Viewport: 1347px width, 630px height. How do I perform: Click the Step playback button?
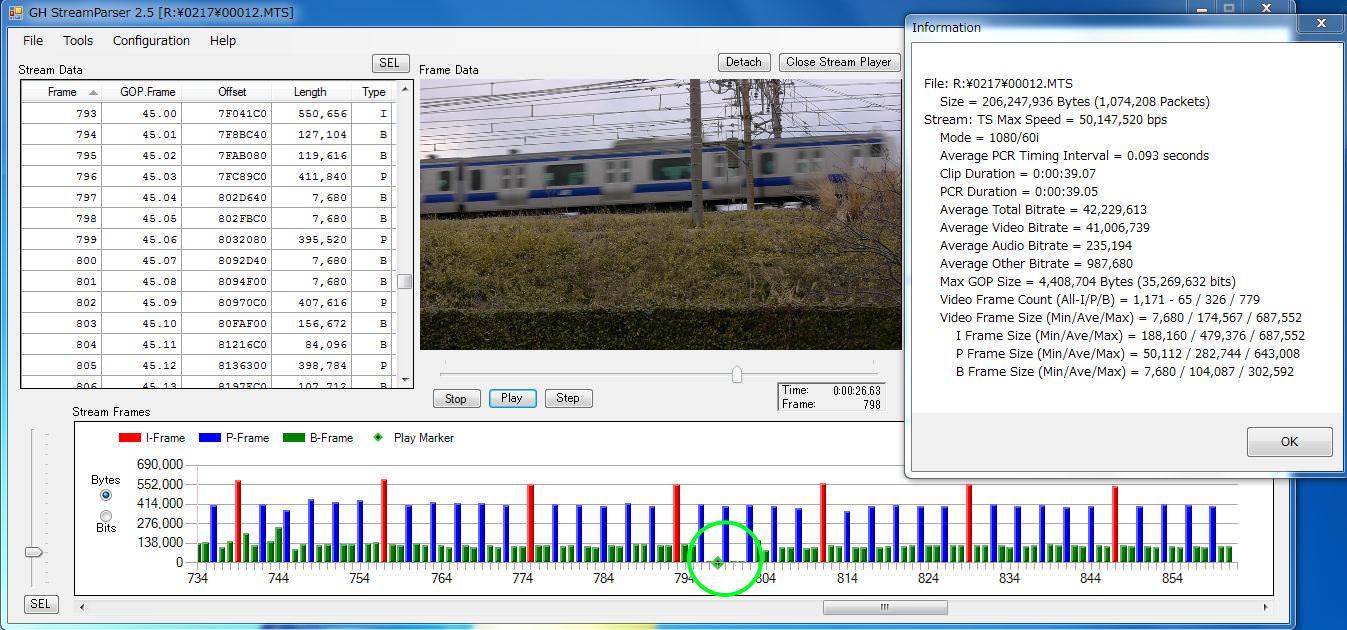(568, 398)
